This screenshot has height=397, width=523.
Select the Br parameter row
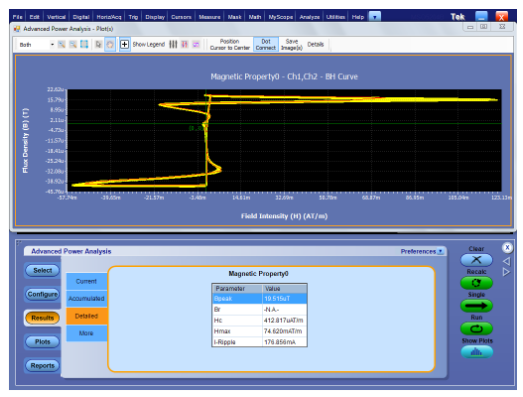(x=259, y=310)
